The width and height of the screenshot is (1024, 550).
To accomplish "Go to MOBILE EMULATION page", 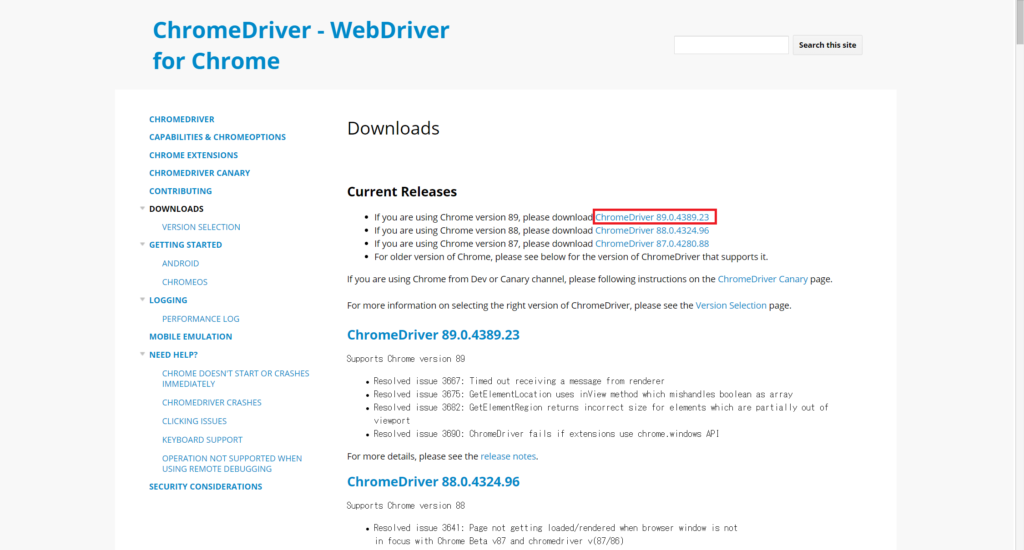I will point(191,336).
